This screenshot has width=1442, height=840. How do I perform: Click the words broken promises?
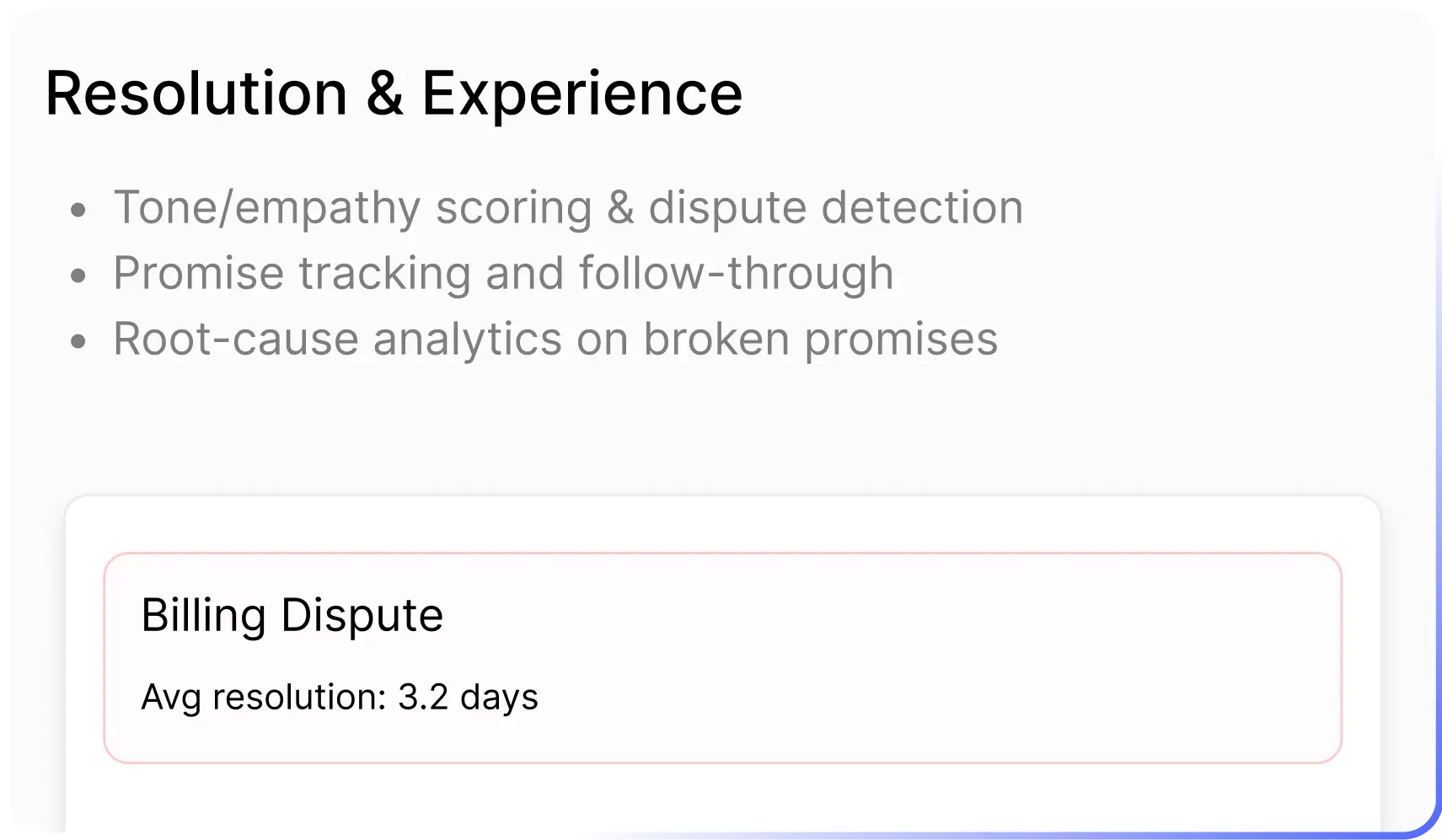pyautogui.click(x=820, y=339)
